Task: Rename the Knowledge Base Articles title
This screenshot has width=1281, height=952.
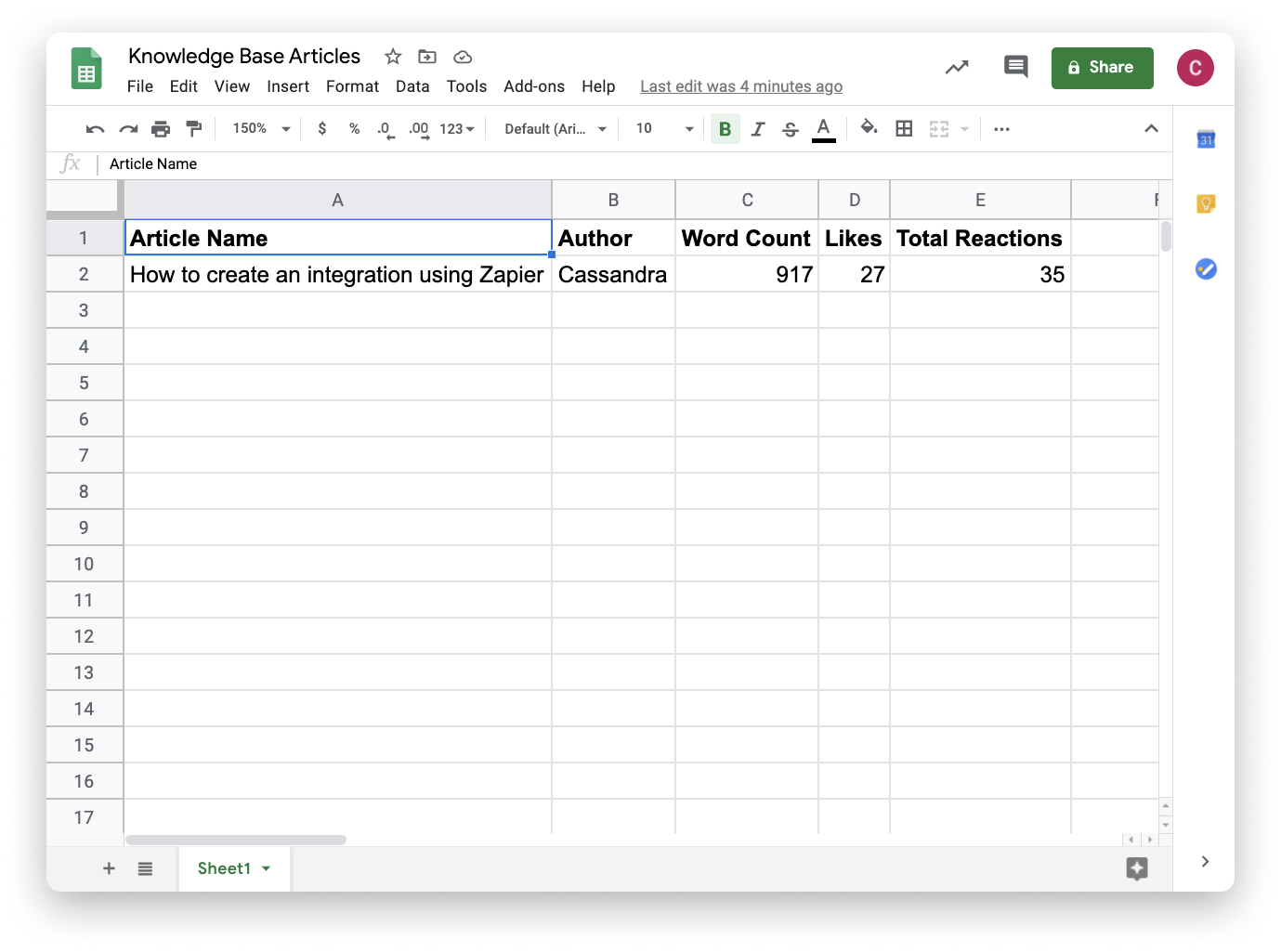Action: (x=244, y=56)
